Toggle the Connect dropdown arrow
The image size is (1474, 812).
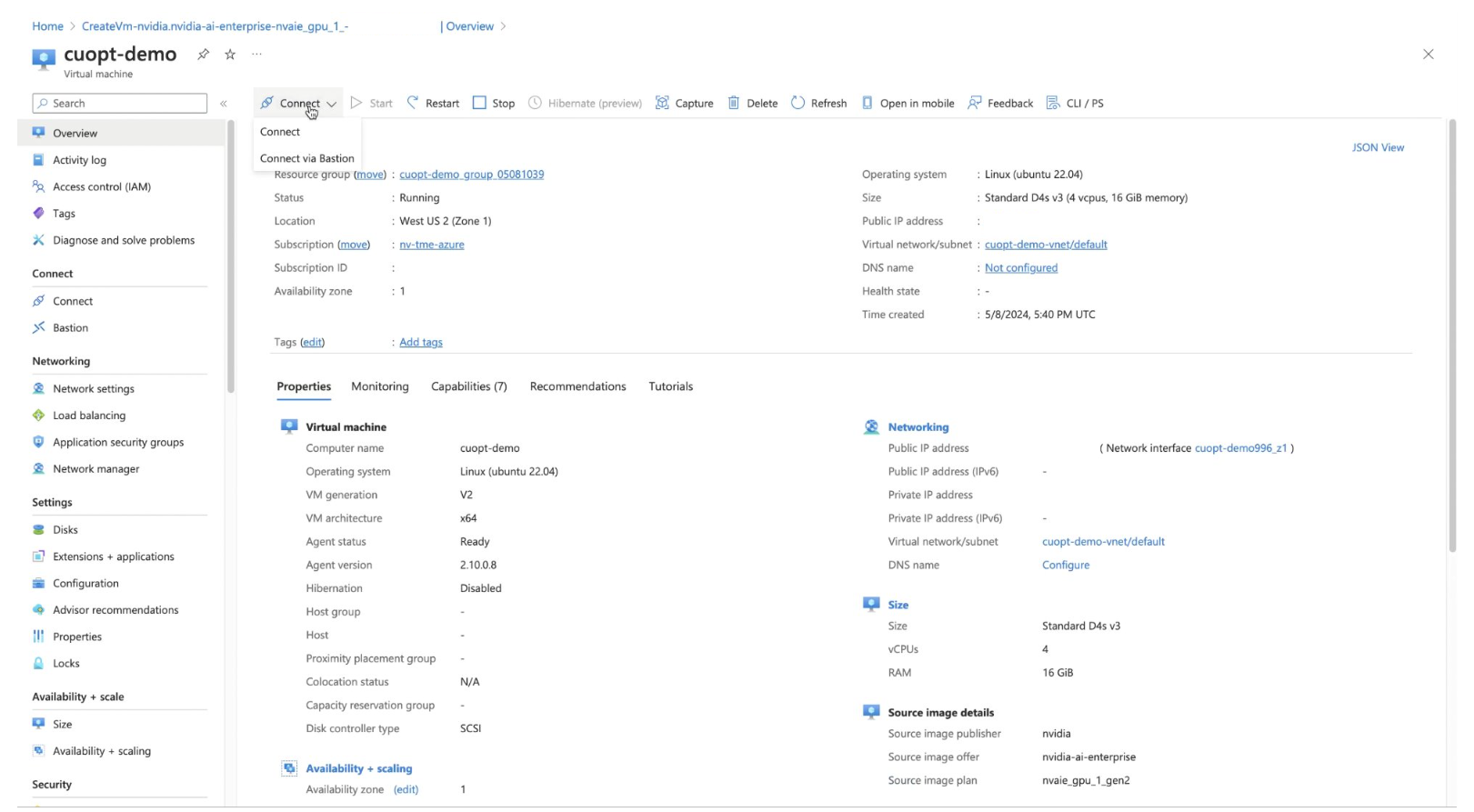[332, 104]
